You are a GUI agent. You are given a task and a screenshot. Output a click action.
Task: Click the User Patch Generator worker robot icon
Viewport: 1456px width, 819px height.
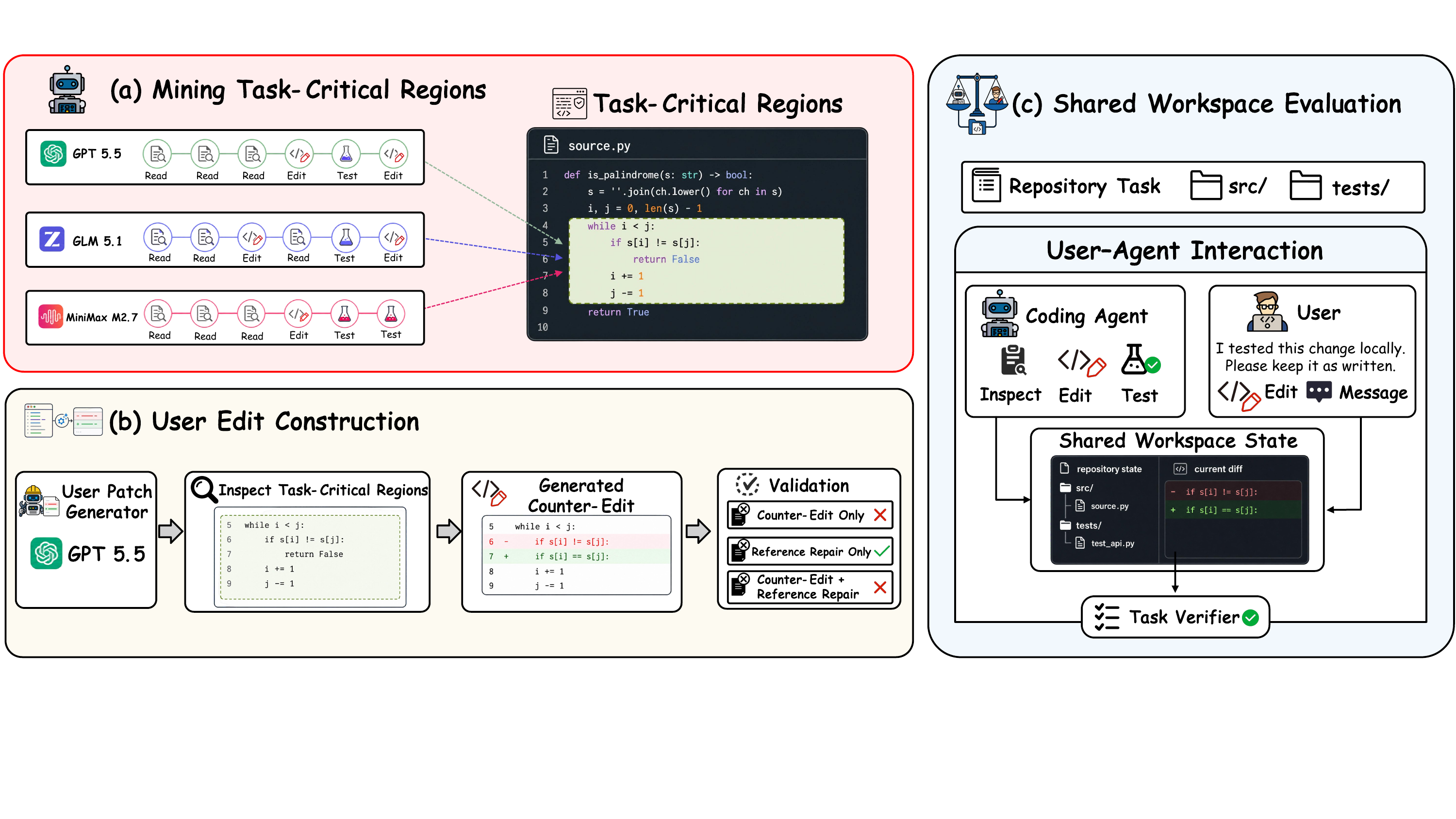(38, 500)
